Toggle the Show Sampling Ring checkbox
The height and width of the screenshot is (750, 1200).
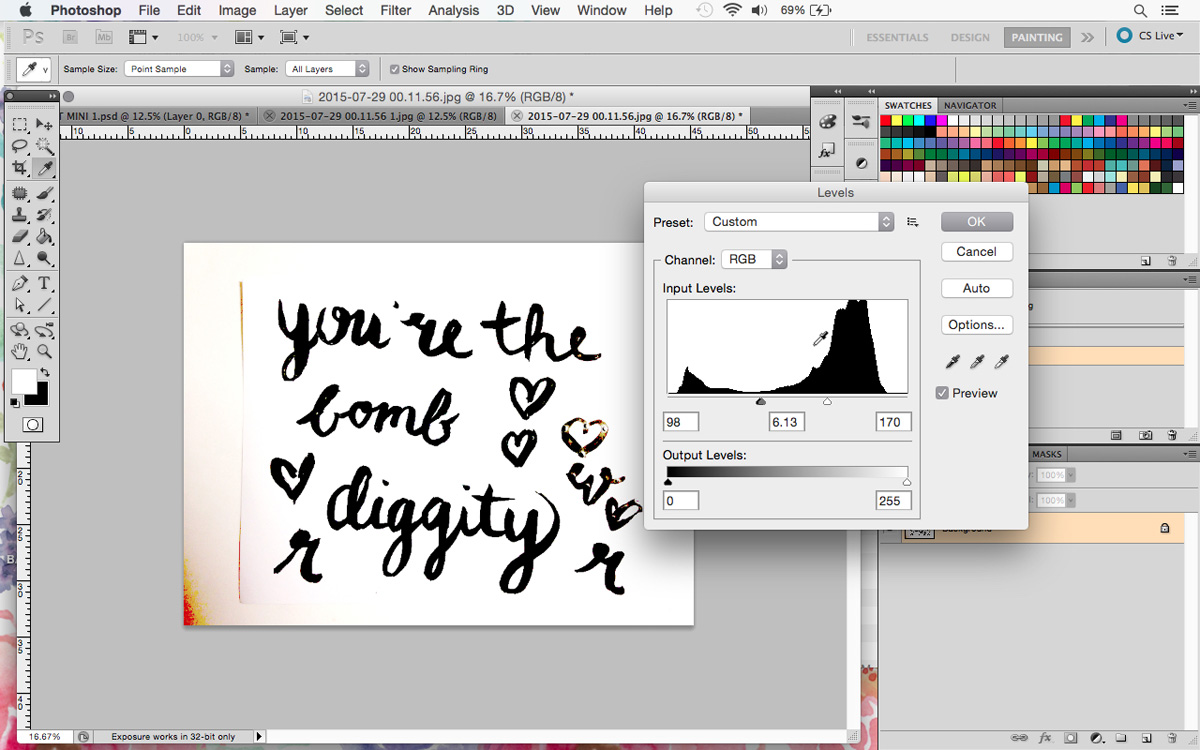coord(394,69)
